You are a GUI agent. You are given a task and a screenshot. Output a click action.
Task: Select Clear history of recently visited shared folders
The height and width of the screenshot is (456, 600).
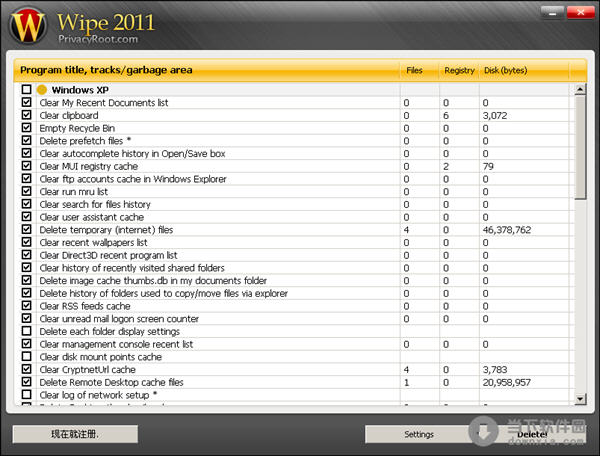pos(295,268)
